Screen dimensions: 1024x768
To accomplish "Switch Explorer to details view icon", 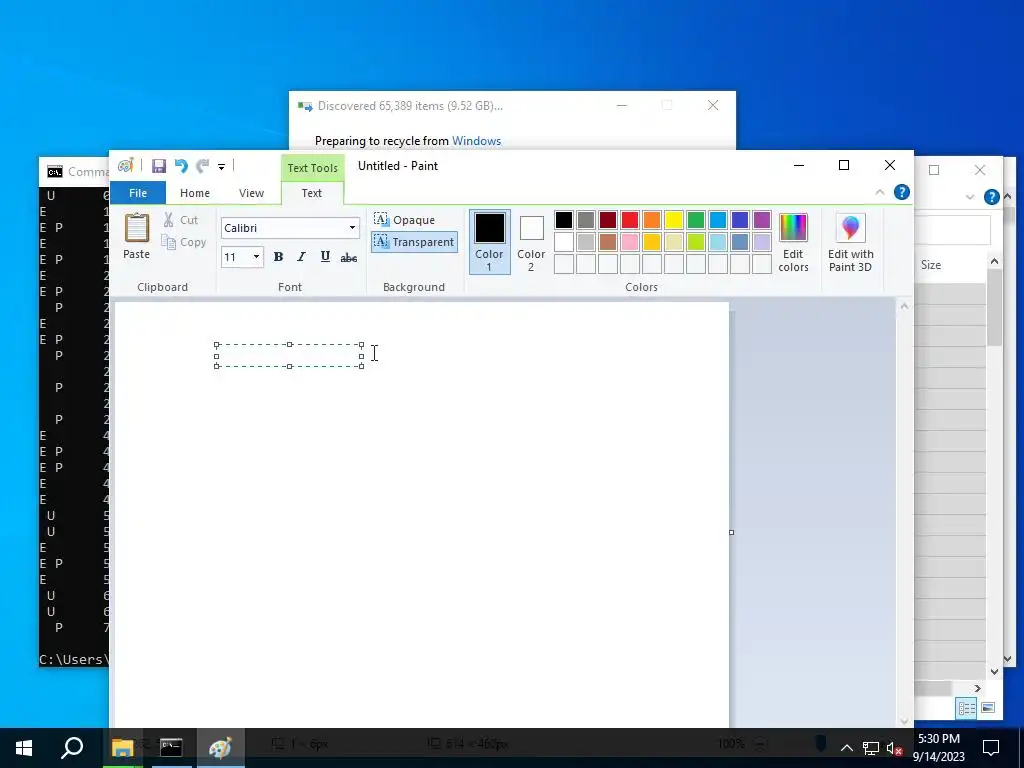I will tap(967, 709).
